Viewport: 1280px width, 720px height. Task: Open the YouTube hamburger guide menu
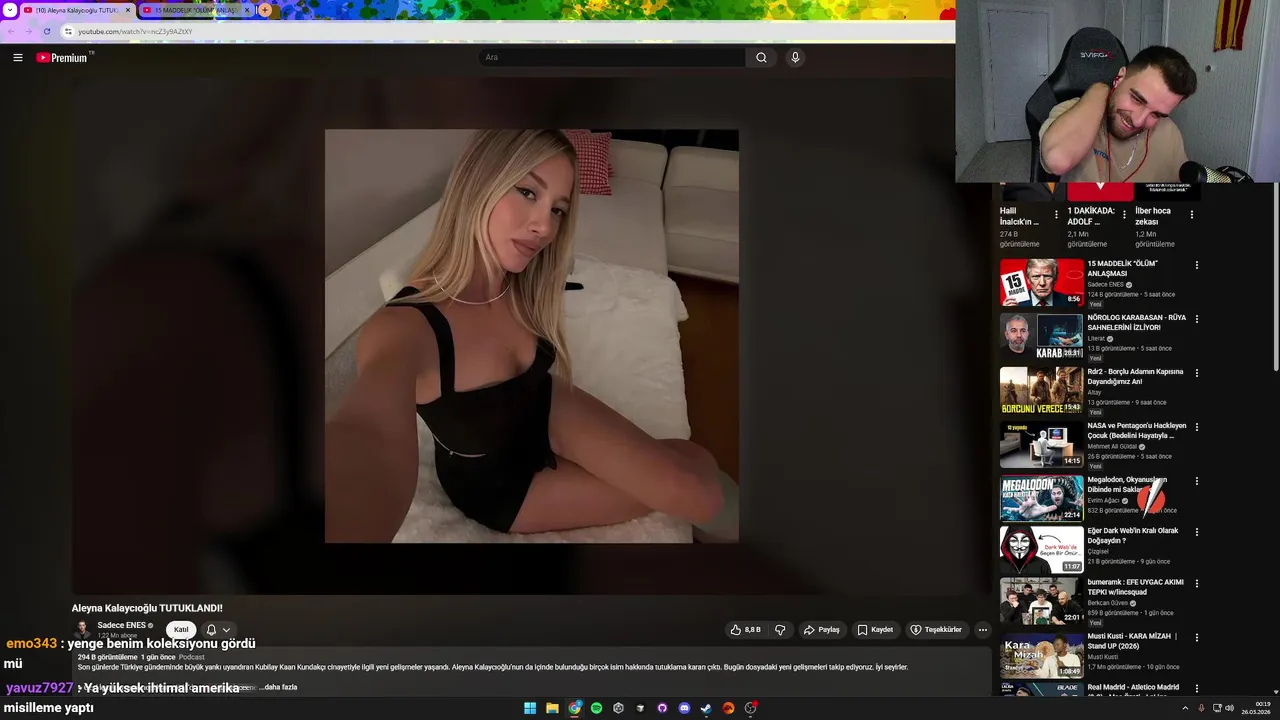pos(17,58)
